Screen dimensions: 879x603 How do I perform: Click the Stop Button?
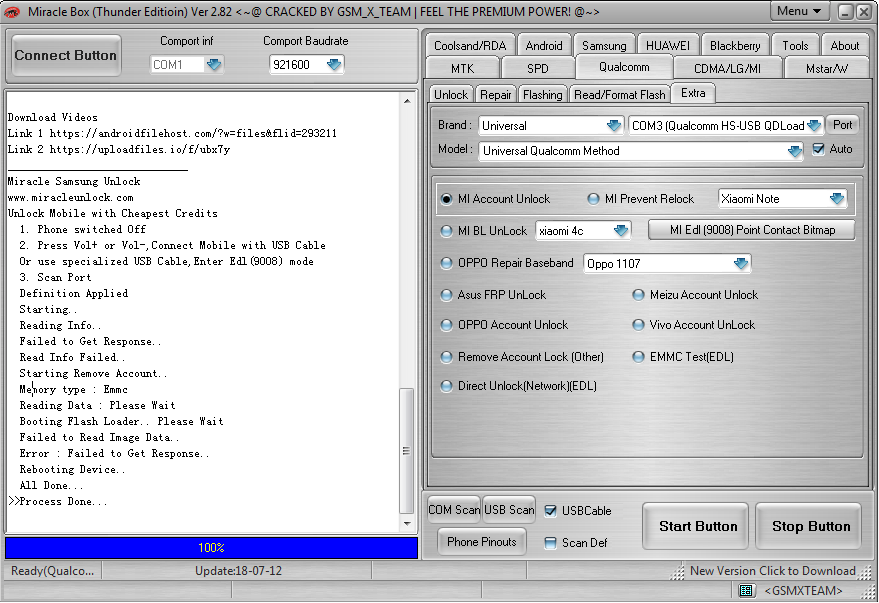[809, 526]
